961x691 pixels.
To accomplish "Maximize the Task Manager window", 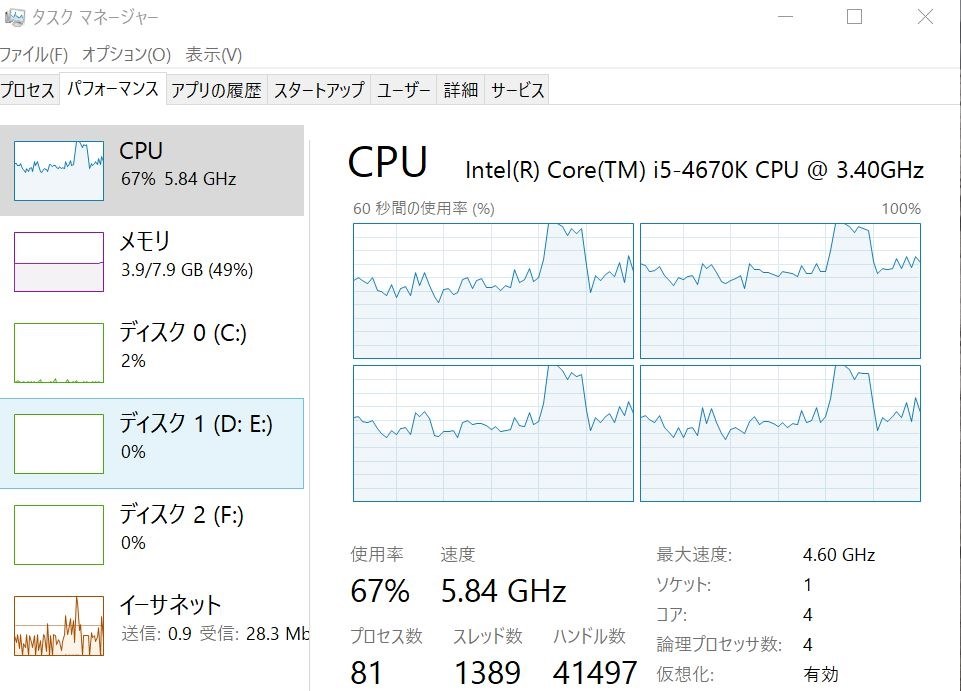I will (854, 17).
